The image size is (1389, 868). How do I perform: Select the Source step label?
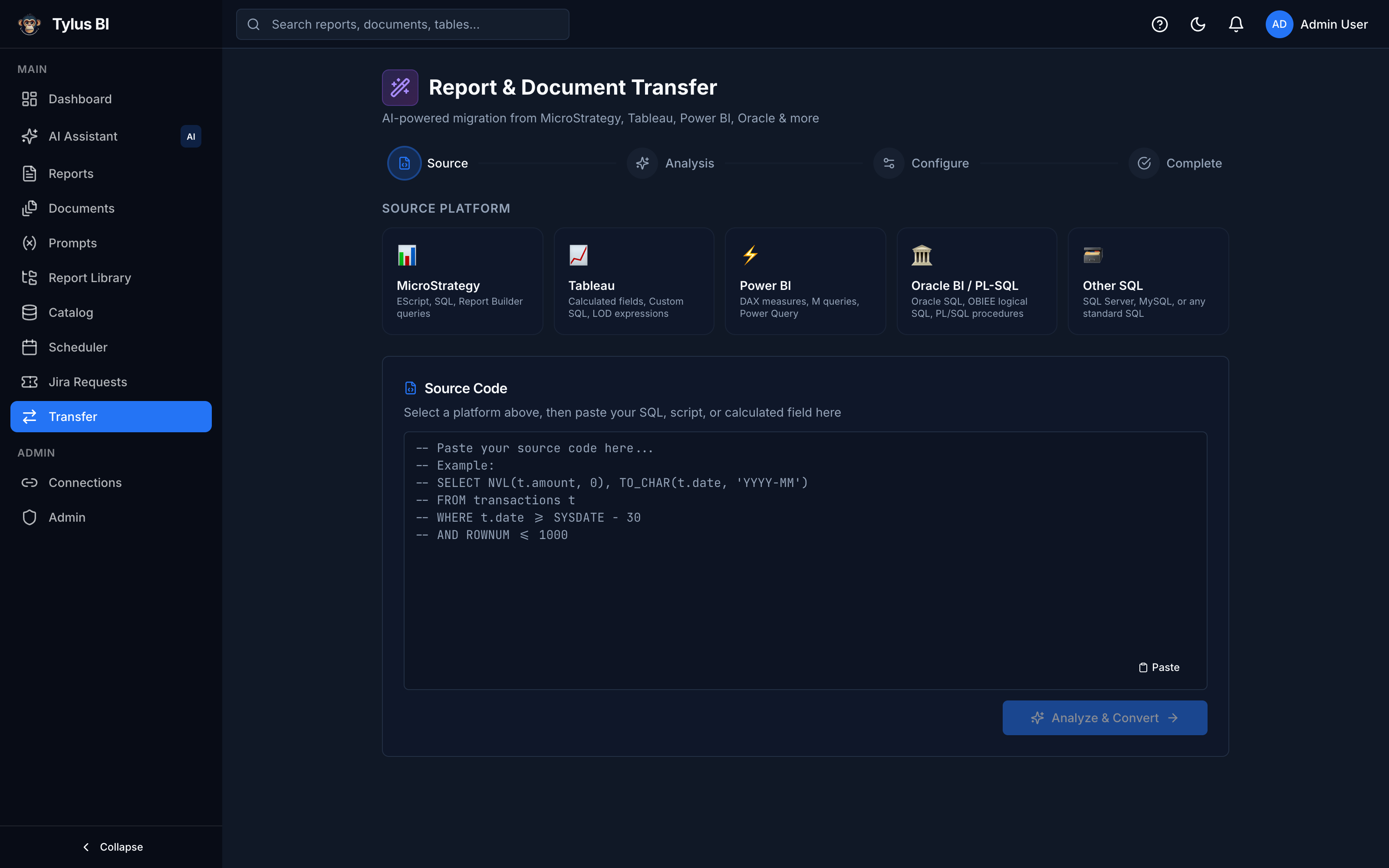coord(447,163)
